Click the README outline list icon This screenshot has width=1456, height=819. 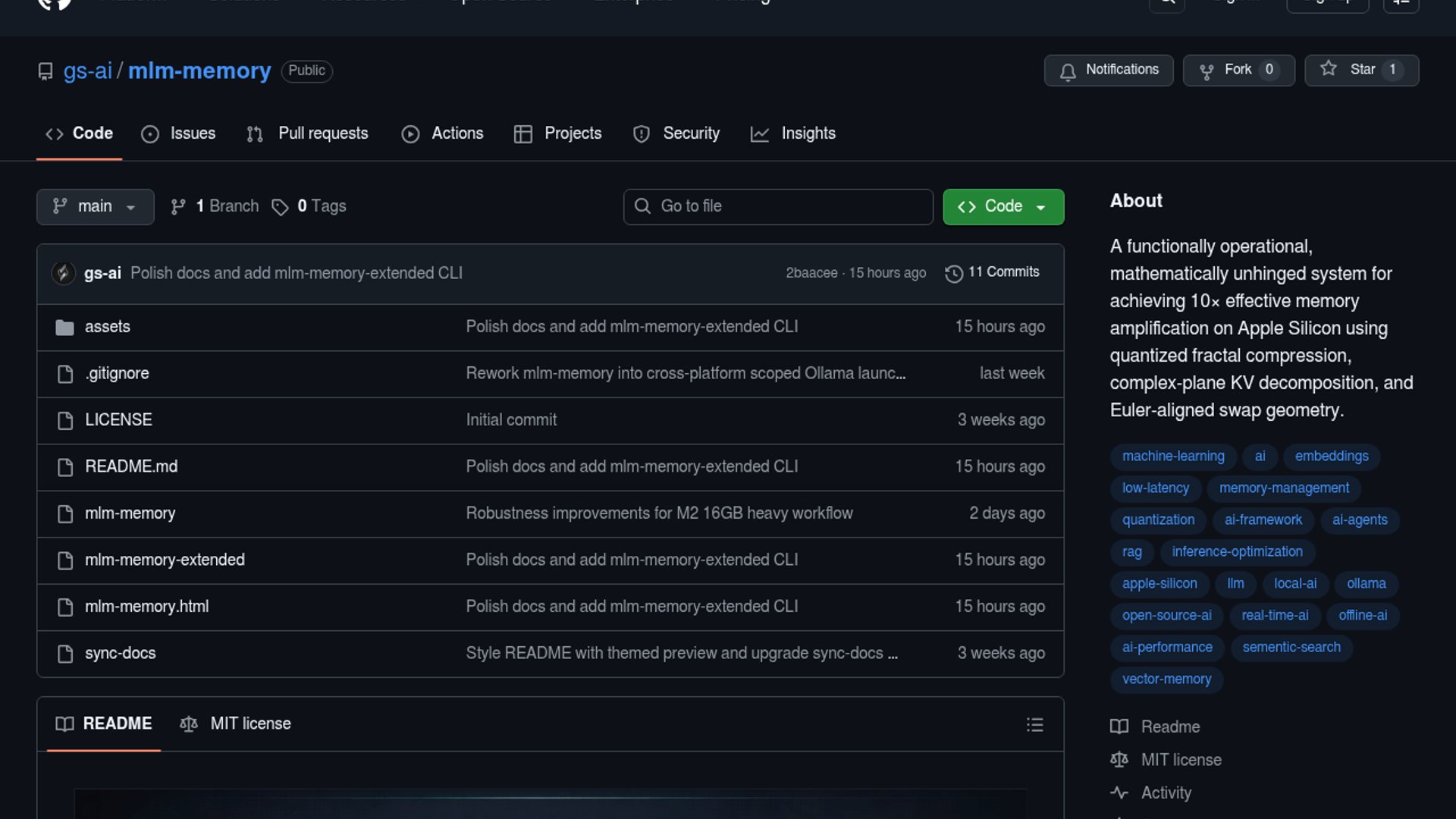coord(1034,724)
